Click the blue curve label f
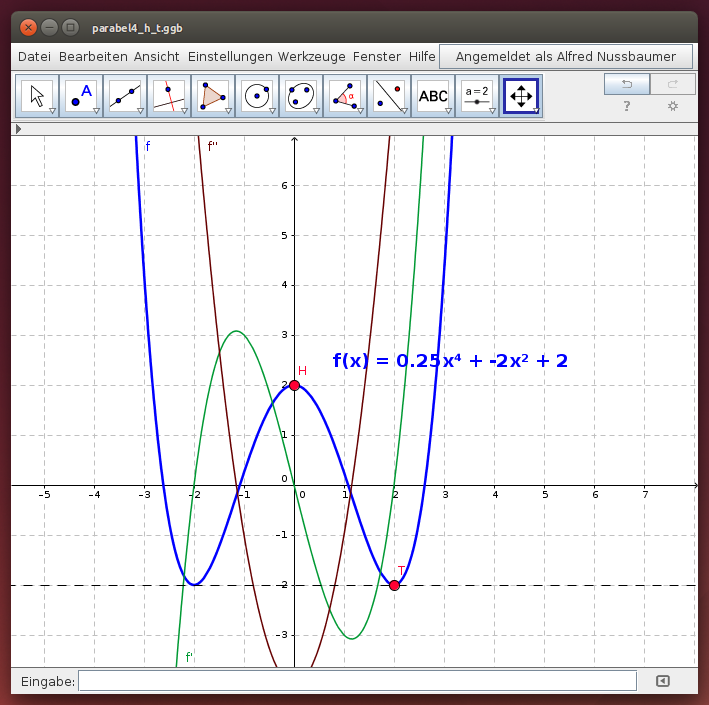 [147, 147]
